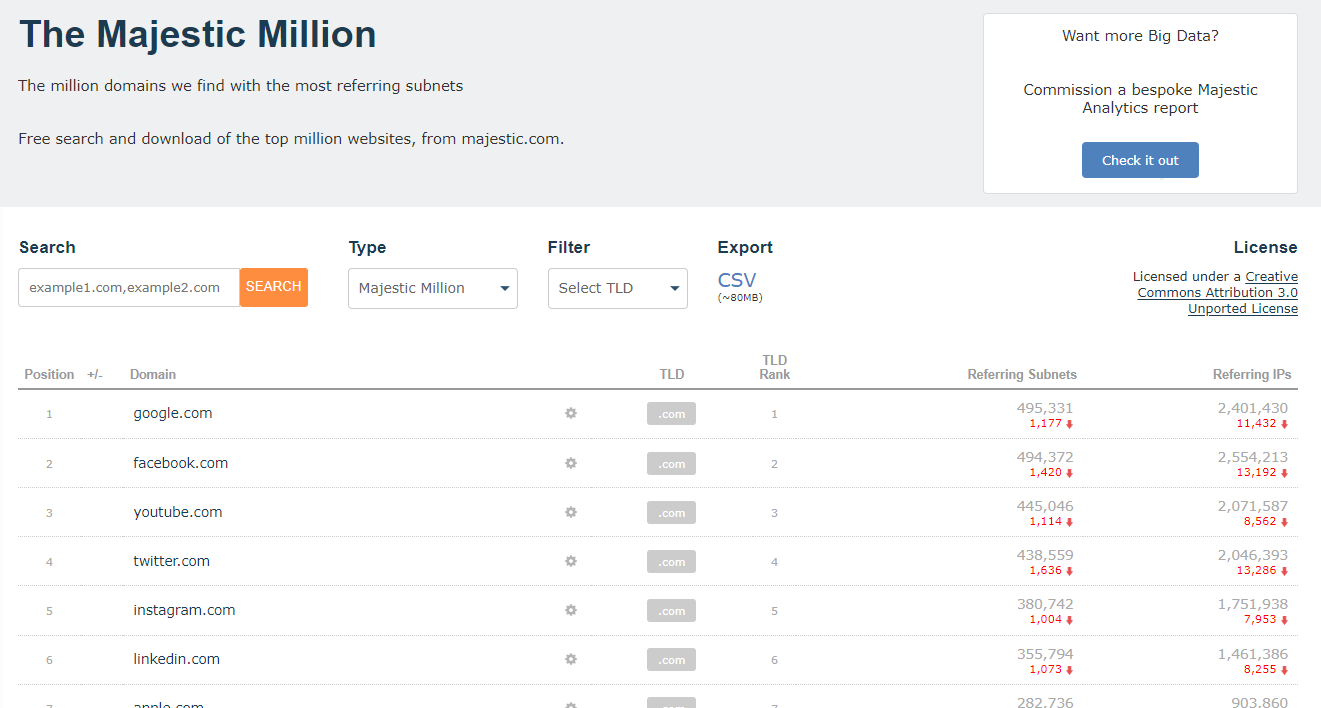Click the Check it out button
1321x708 pixels.
(x=1140, y=160)
